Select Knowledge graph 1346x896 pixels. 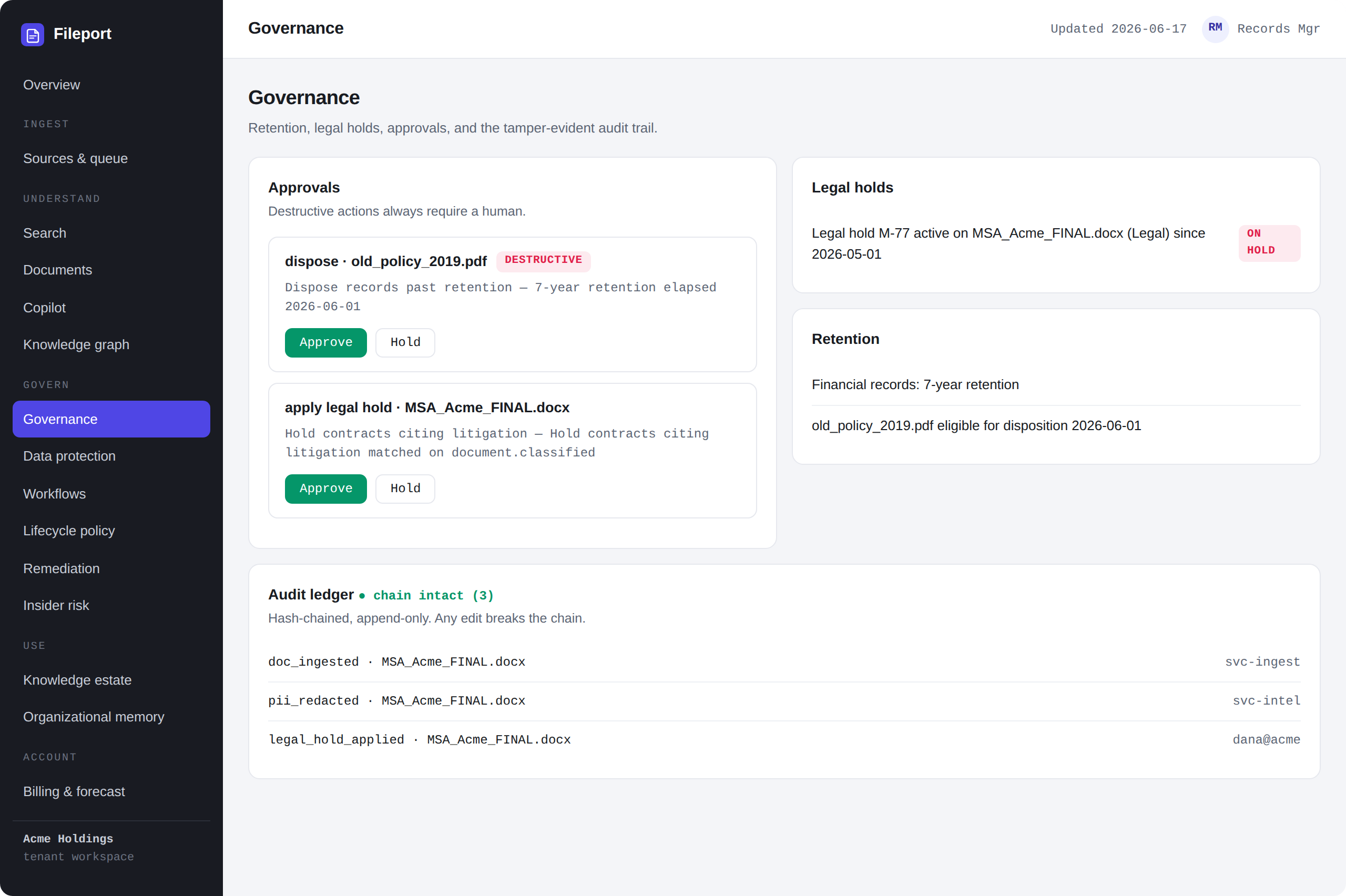(x=111, y=344)
